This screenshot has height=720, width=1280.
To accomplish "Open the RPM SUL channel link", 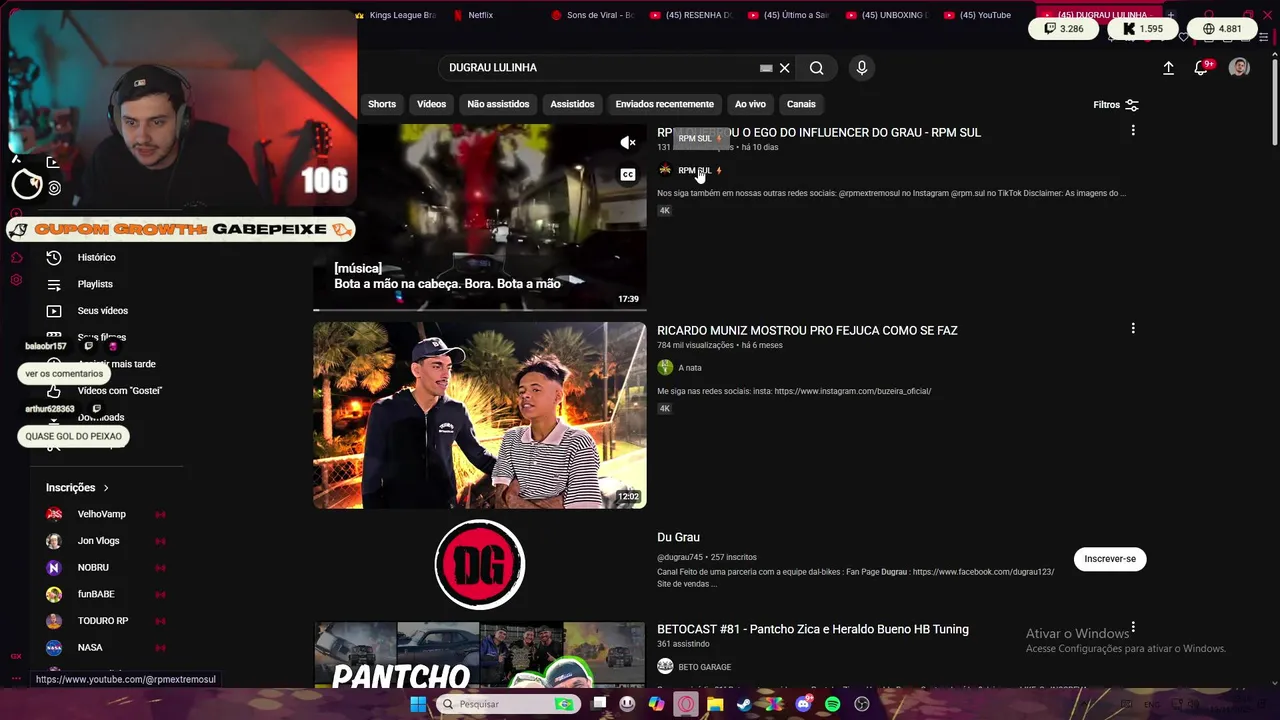I will point(695,171).
